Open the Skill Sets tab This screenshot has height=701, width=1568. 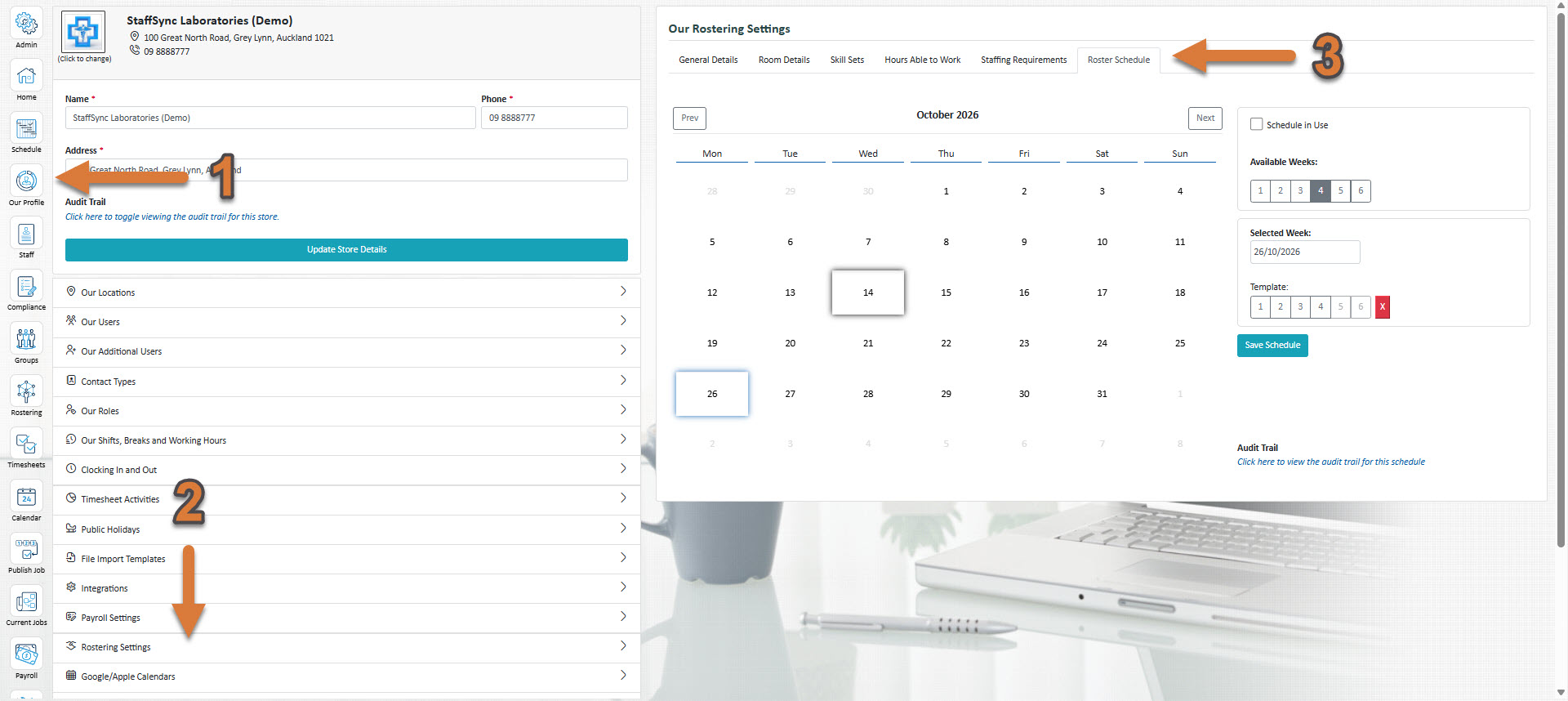(x=847, y=60)
